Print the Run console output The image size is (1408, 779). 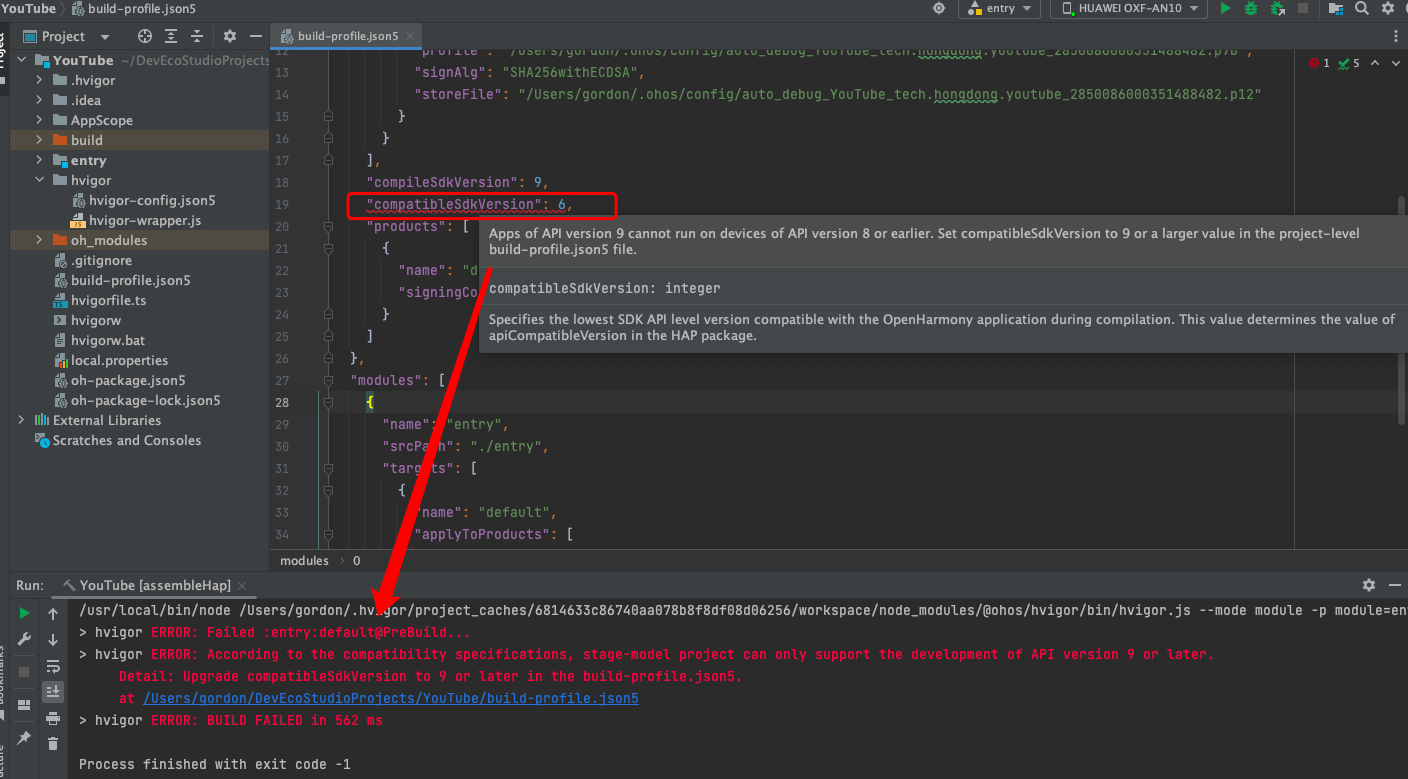(53, 717)
